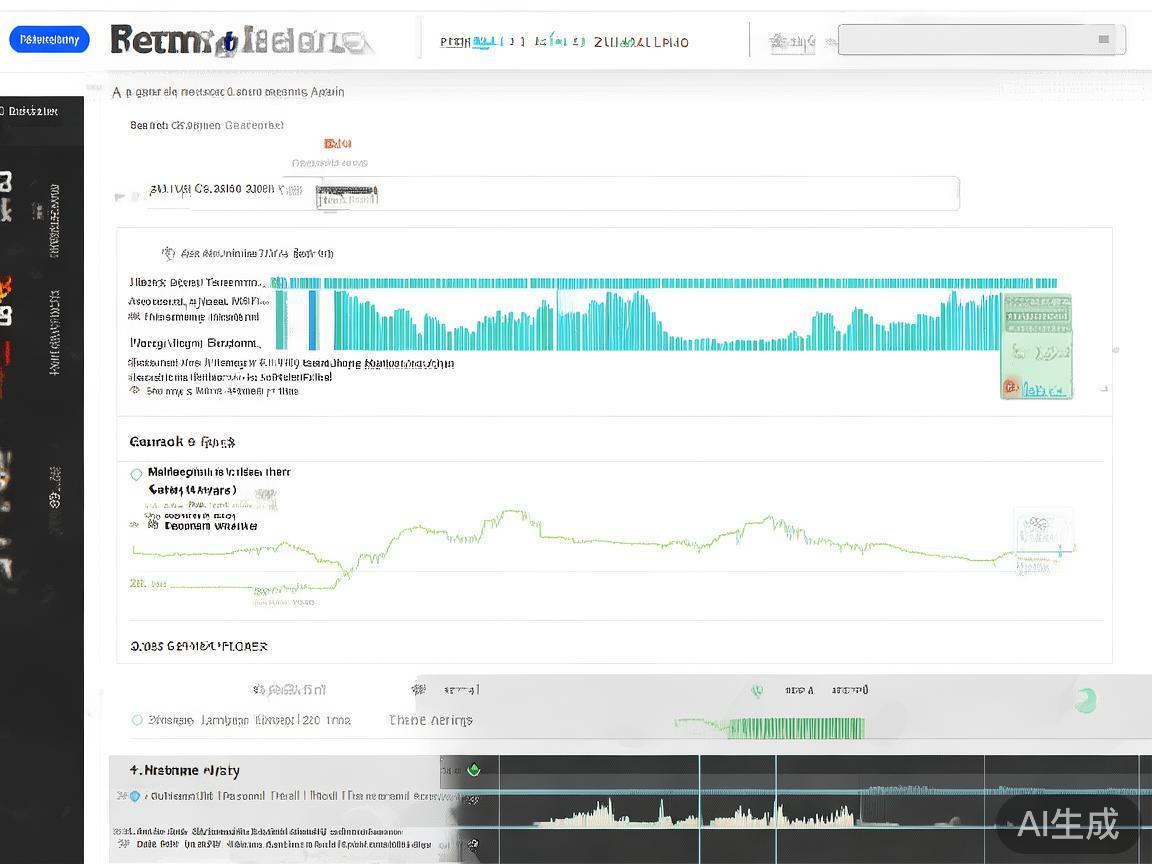Select the radio button beside the green waveform row
Screen dimensions: 1152x864
[137, 720]
